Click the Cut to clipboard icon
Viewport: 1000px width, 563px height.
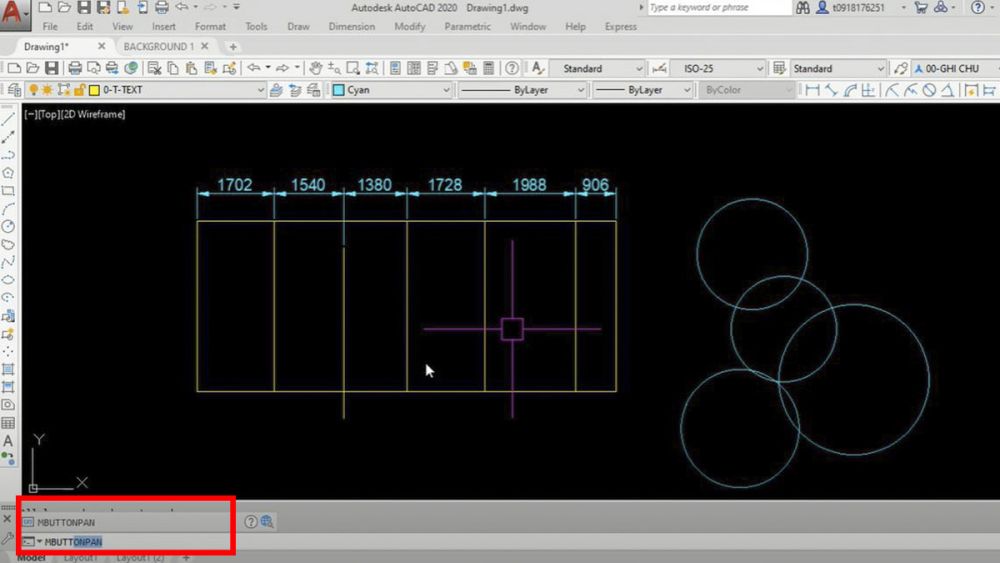[154, 68]
